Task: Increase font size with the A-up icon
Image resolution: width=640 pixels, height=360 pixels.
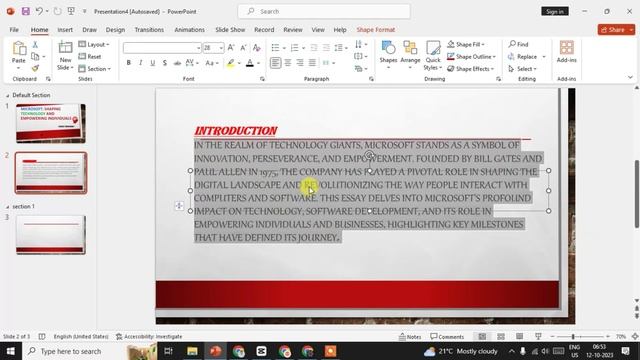Action: (231, 48)
